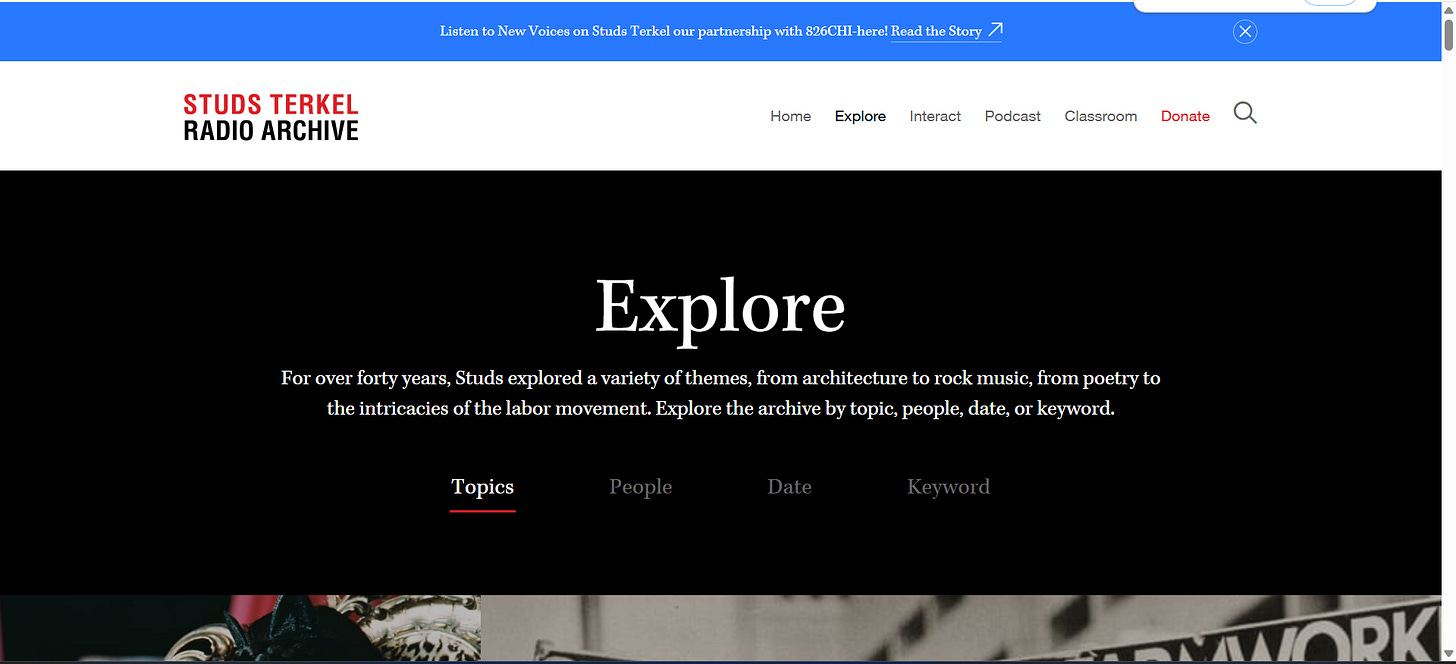Open the Read the Story link

click(936, 31)
